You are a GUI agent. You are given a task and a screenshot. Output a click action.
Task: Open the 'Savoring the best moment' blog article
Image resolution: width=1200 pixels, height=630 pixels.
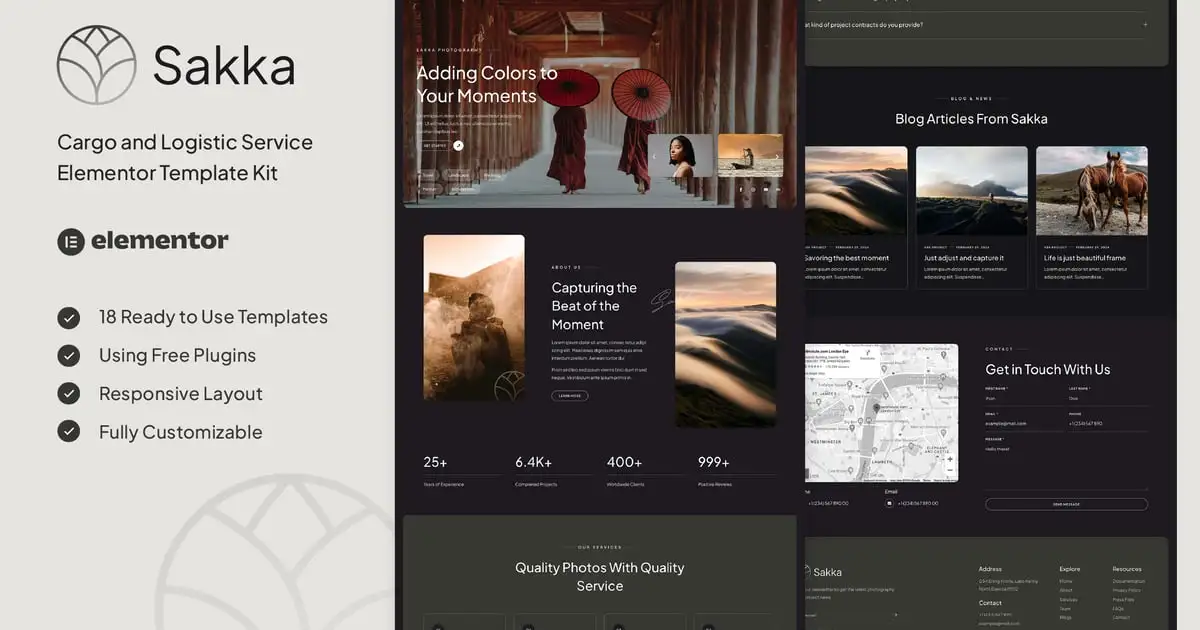click(847, 258)
